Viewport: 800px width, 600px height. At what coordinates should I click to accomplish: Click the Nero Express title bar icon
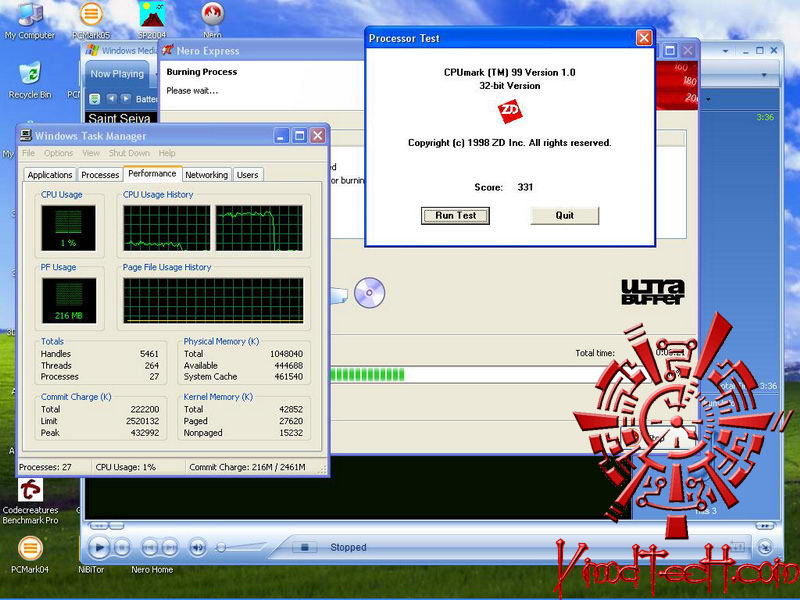click(x=167, y=51)
